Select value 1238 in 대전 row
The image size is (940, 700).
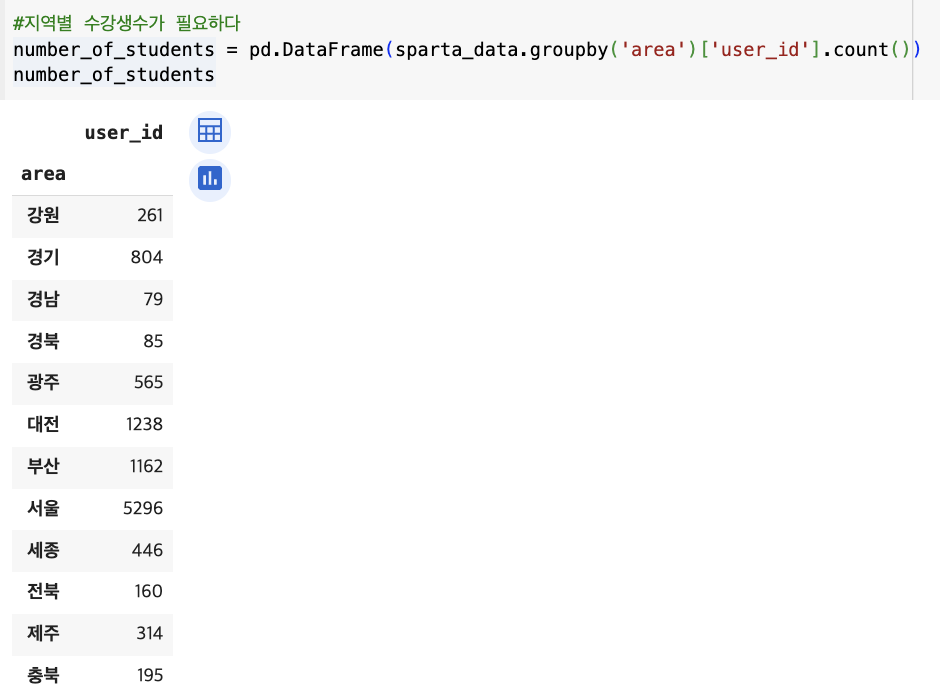coord(144,424)
